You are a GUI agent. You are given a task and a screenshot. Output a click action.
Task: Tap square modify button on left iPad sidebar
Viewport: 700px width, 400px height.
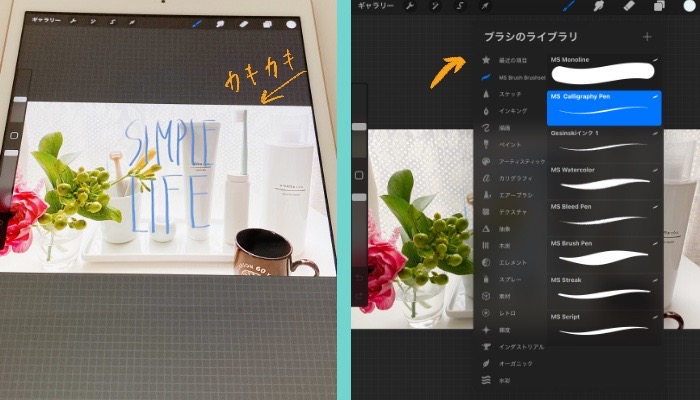click(14, 135)
